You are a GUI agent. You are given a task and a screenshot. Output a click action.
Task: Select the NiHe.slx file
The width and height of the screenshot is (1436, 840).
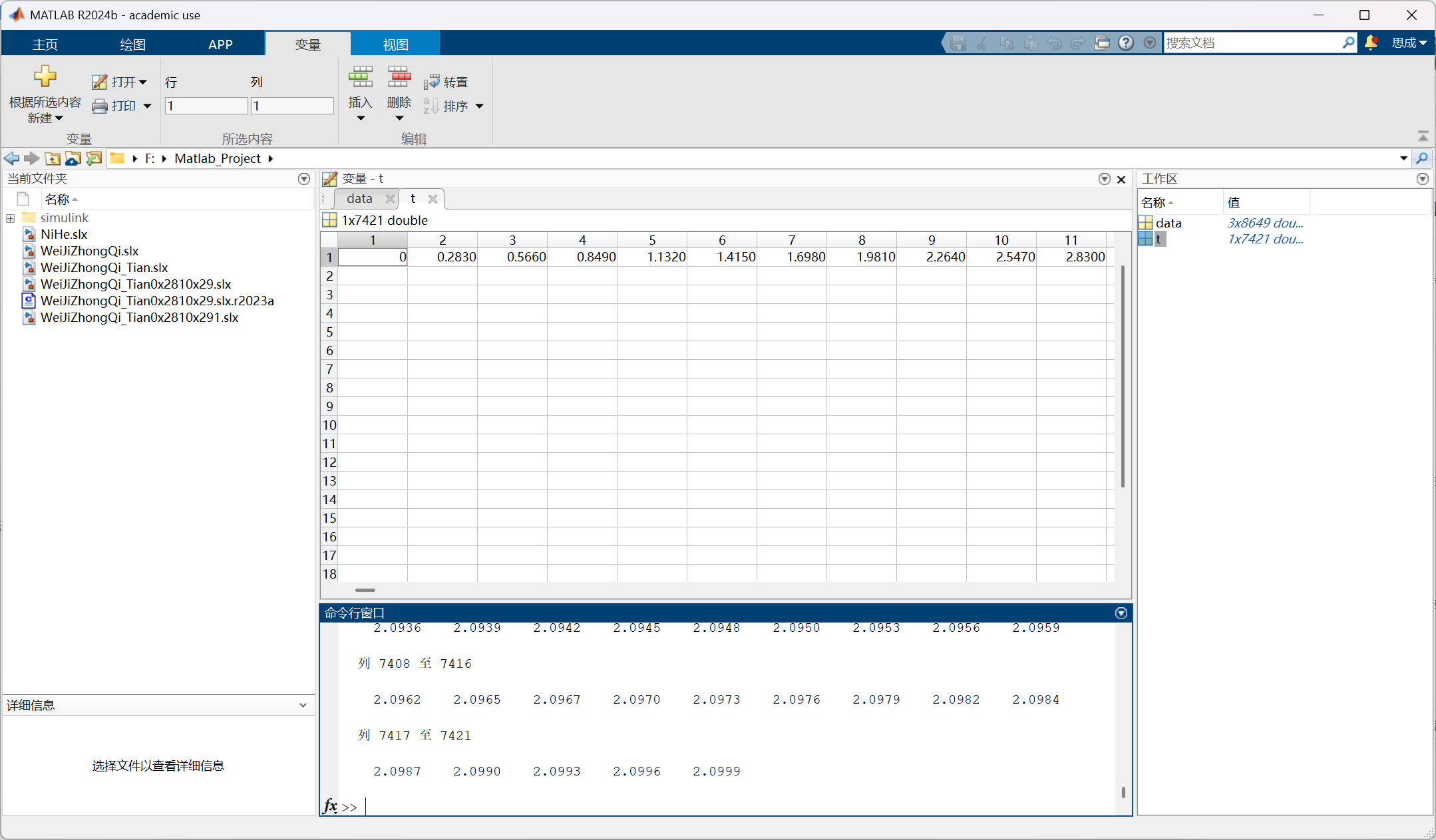pos(64,235)
